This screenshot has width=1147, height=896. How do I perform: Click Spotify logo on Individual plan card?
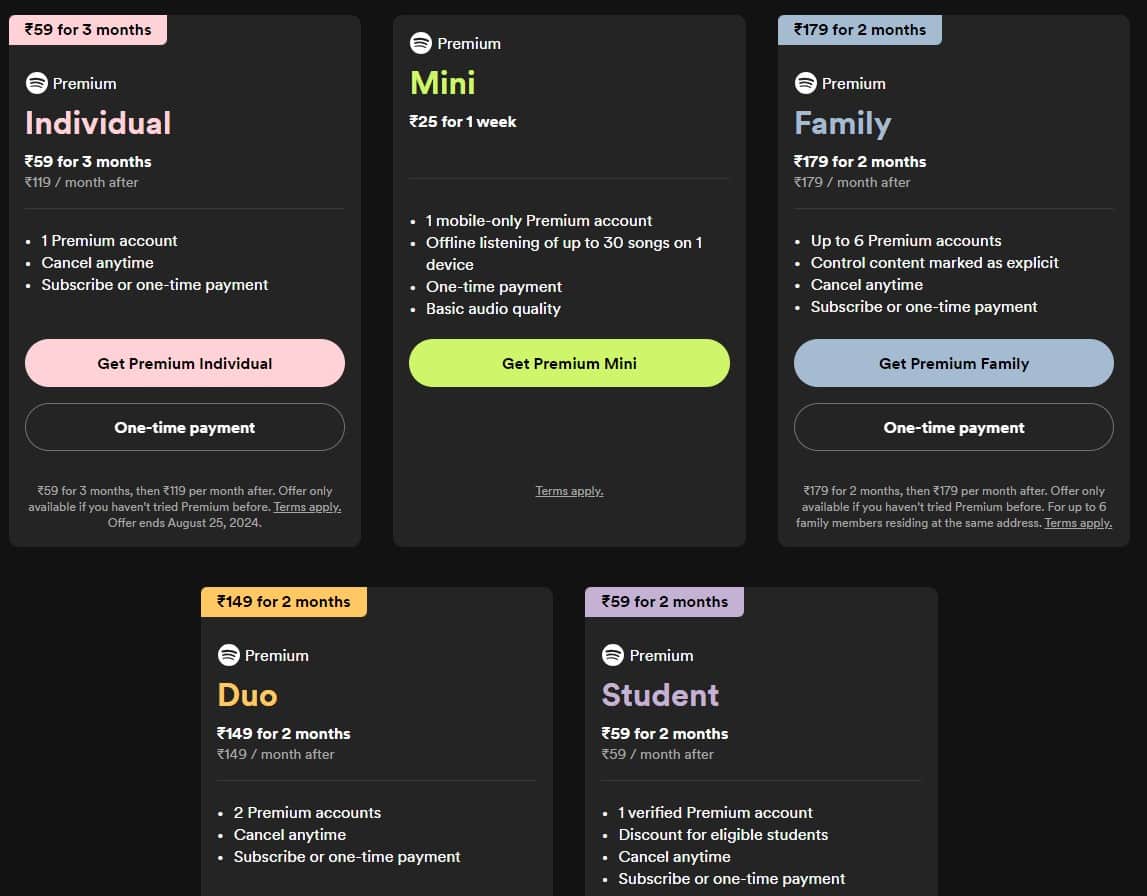[x=37, y=83]
